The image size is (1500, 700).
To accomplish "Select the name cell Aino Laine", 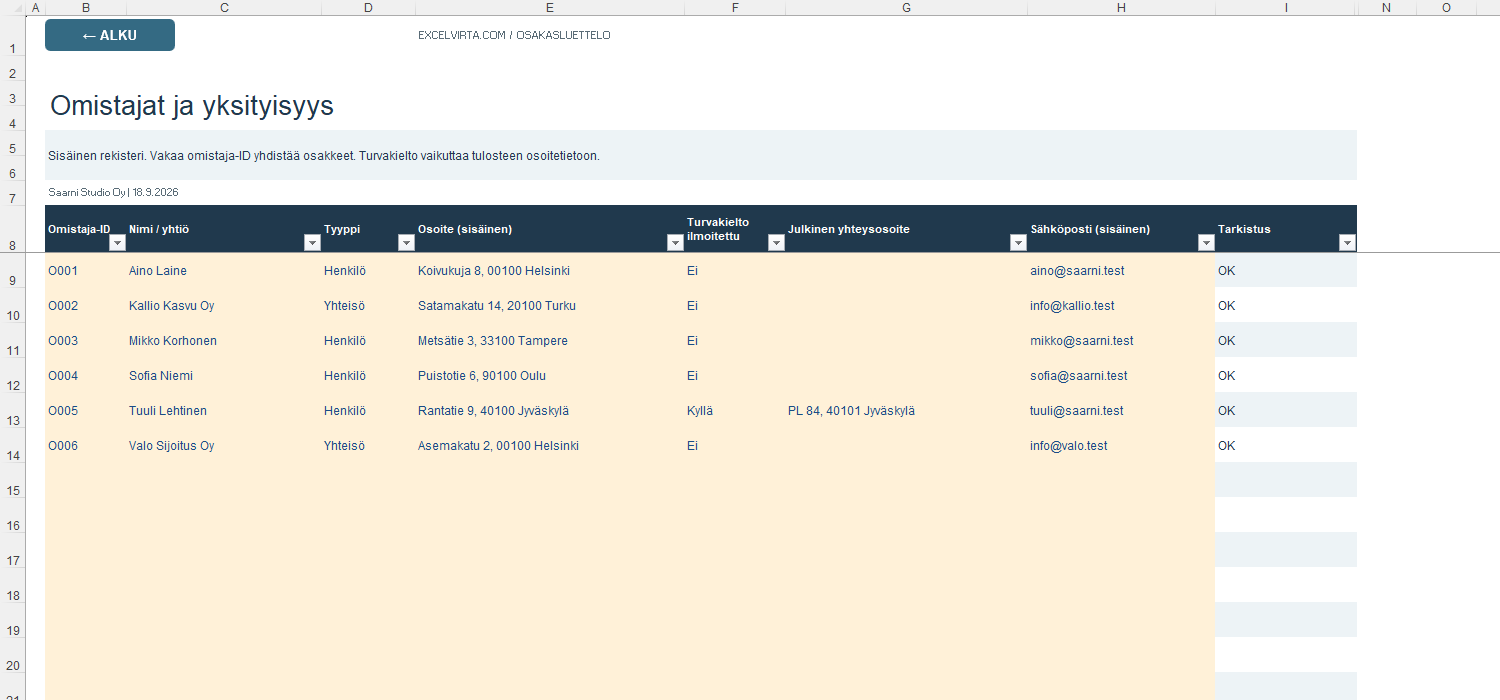I will (x=224, y=271).
